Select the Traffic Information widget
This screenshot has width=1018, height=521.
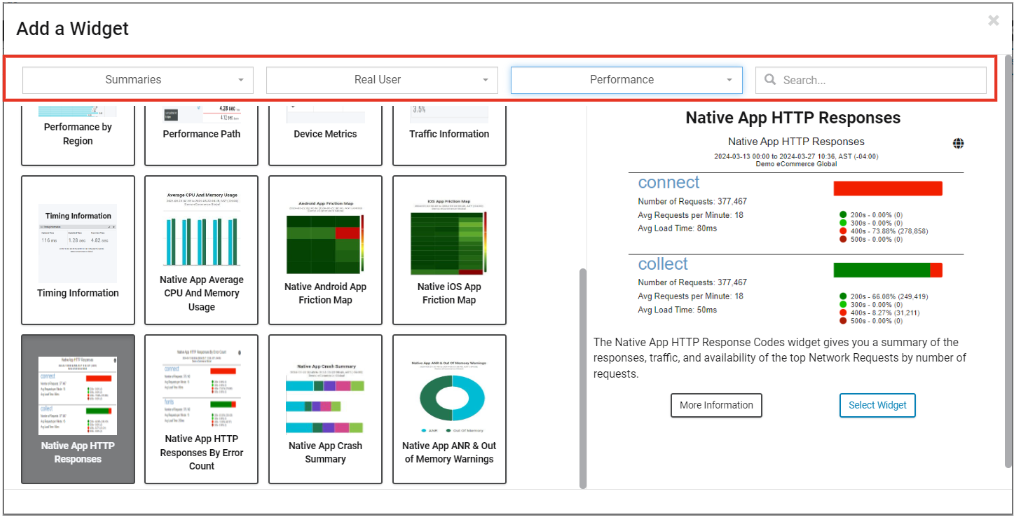tap(449, 134)
